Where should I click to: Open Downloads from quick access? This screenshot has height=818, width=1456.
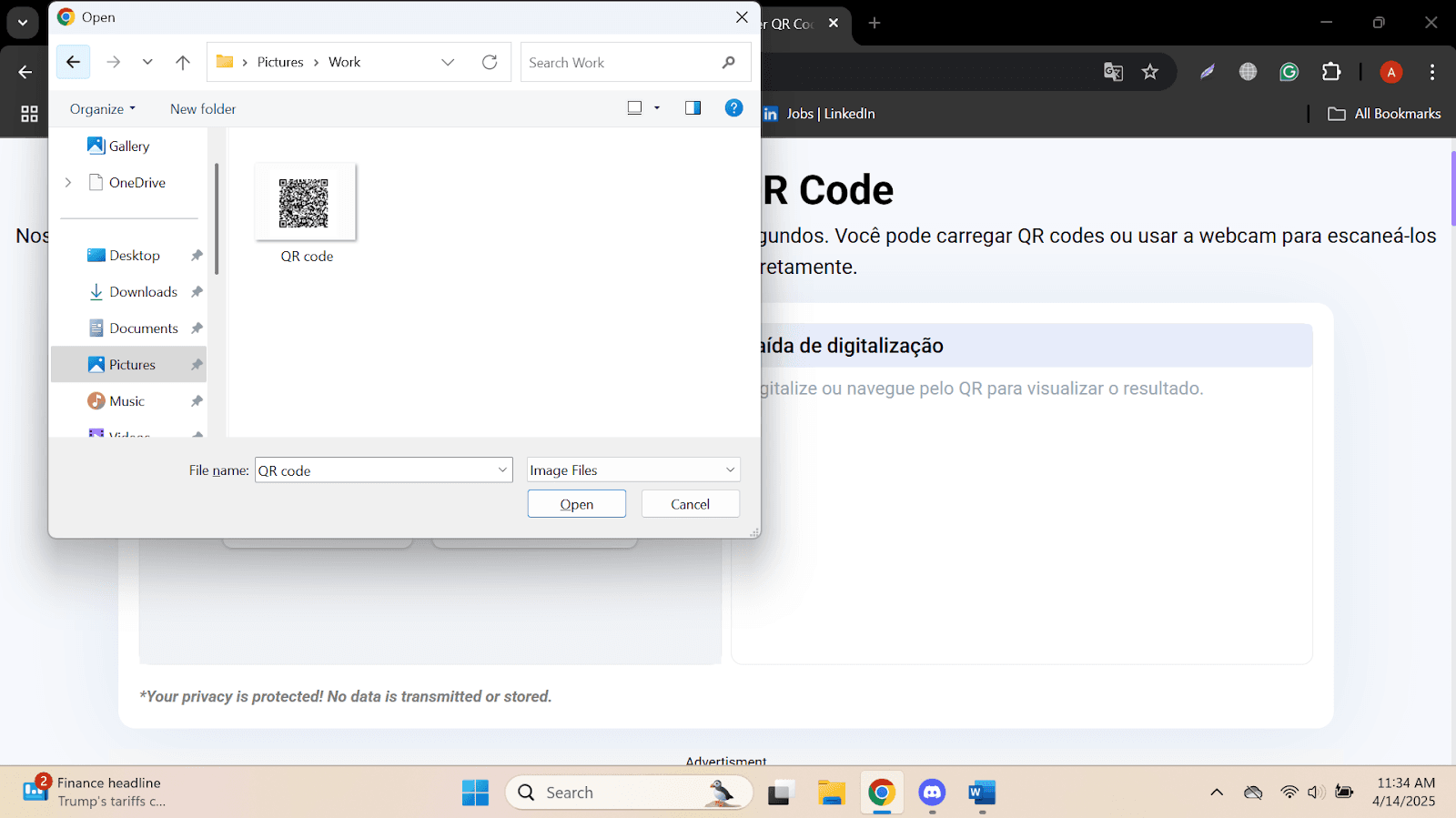tap(133, 292)
